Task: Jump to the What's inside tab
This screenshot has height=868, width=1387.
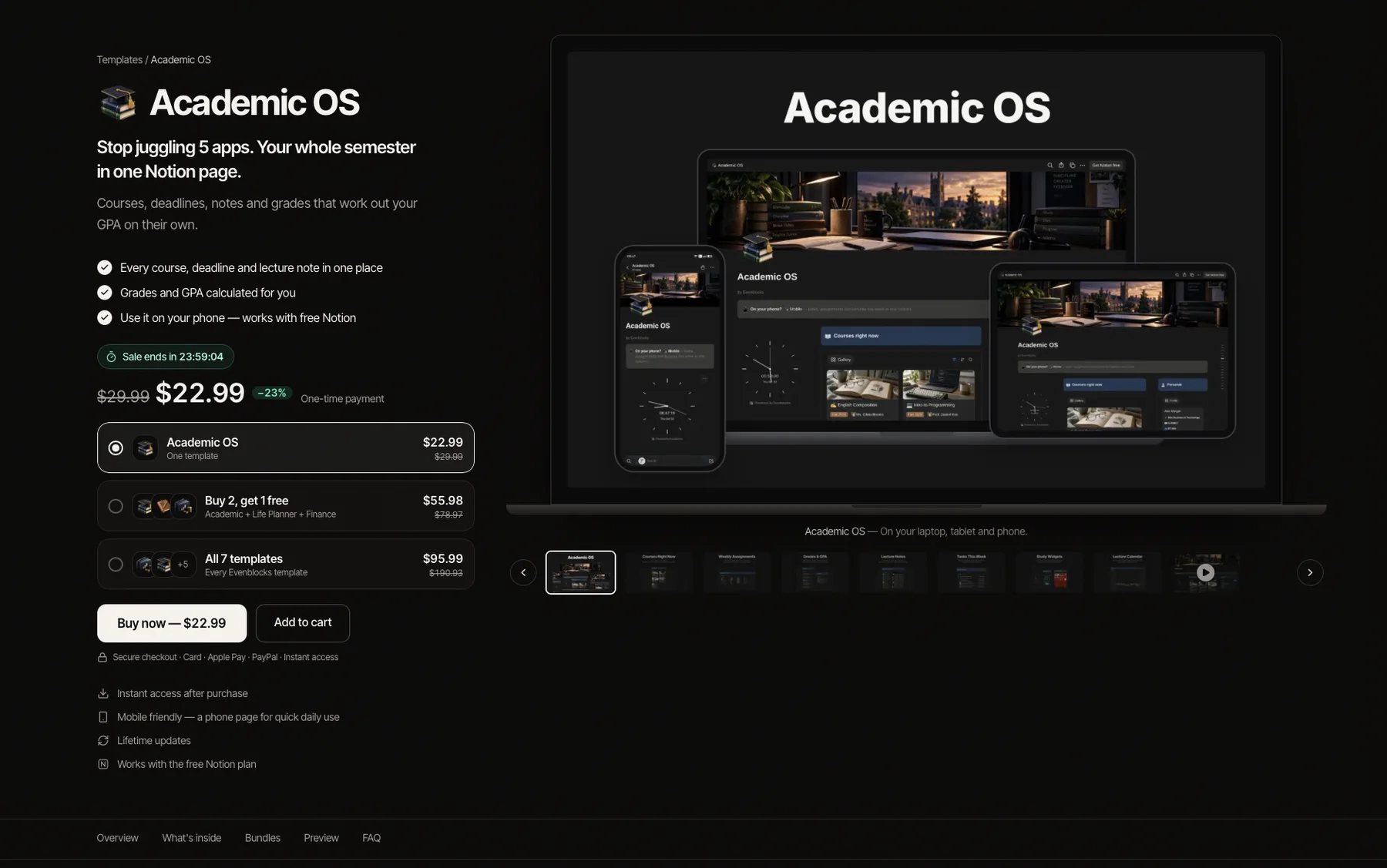Action: point(192,838)
